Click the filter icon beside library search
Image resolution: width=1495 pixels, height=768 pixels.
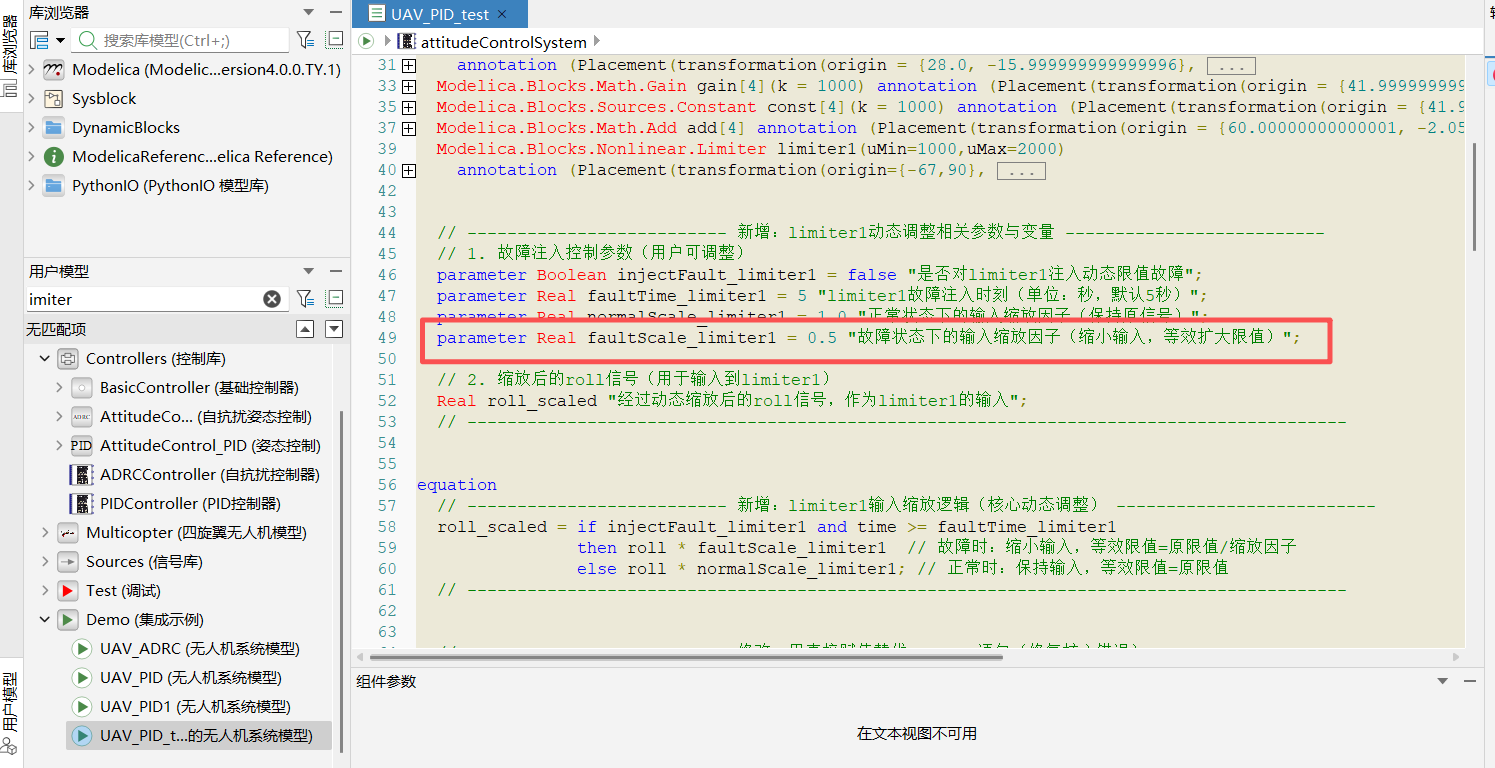pos(305,40)
